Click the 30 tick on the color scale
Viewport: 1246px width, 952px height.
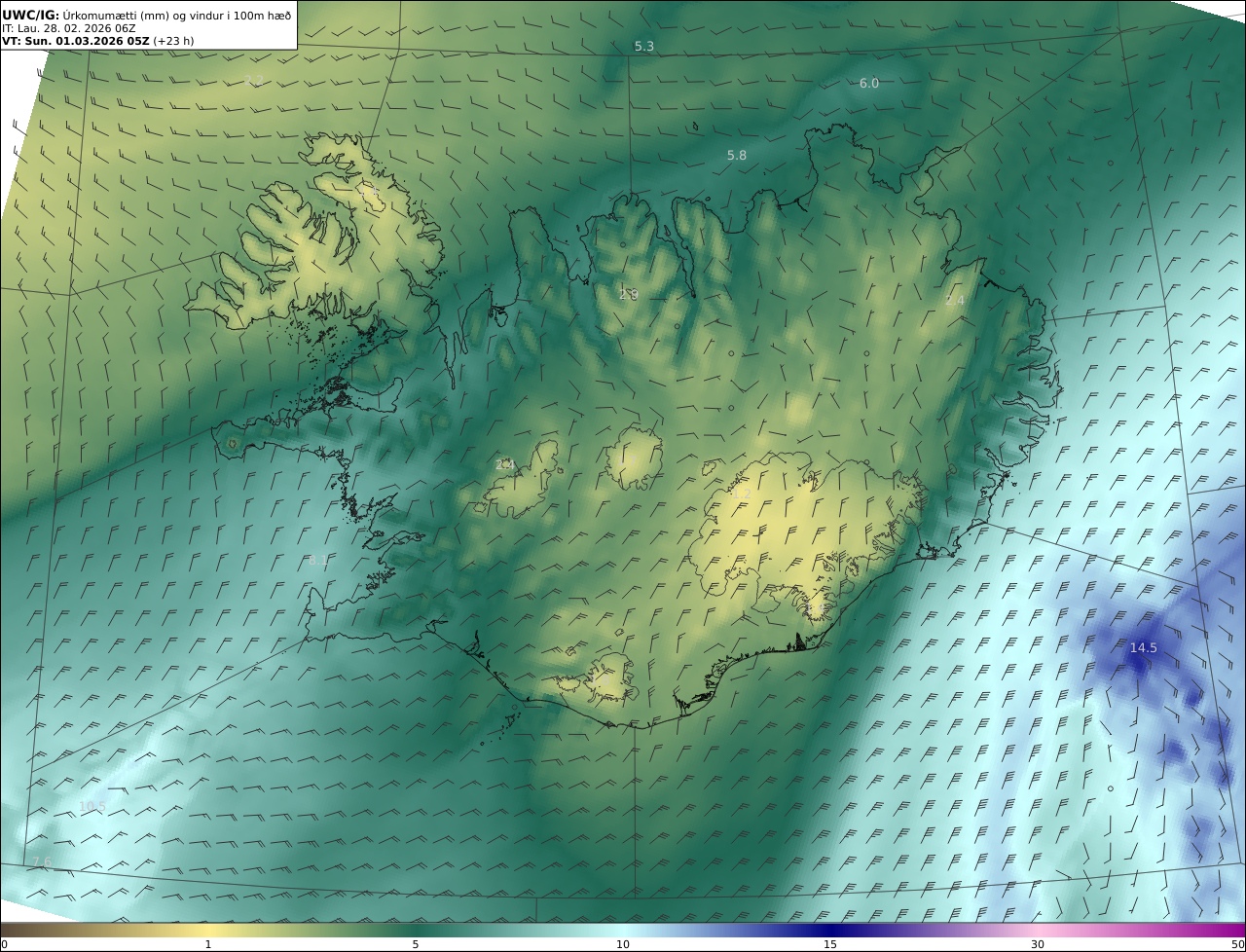click(x=1038, y=944)
